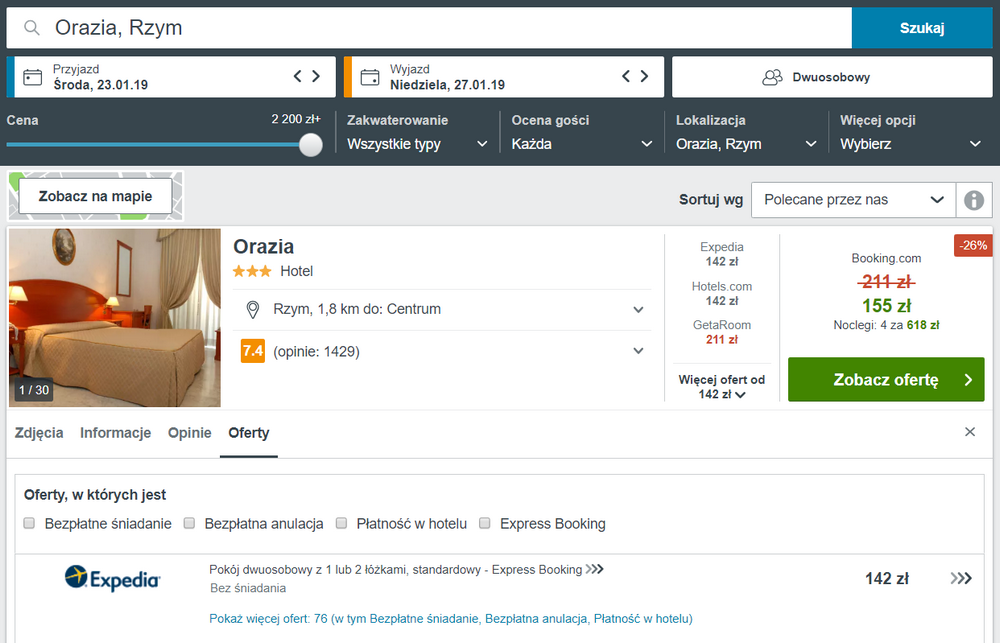Click the 7.4 rating badge

click(253, 351)
